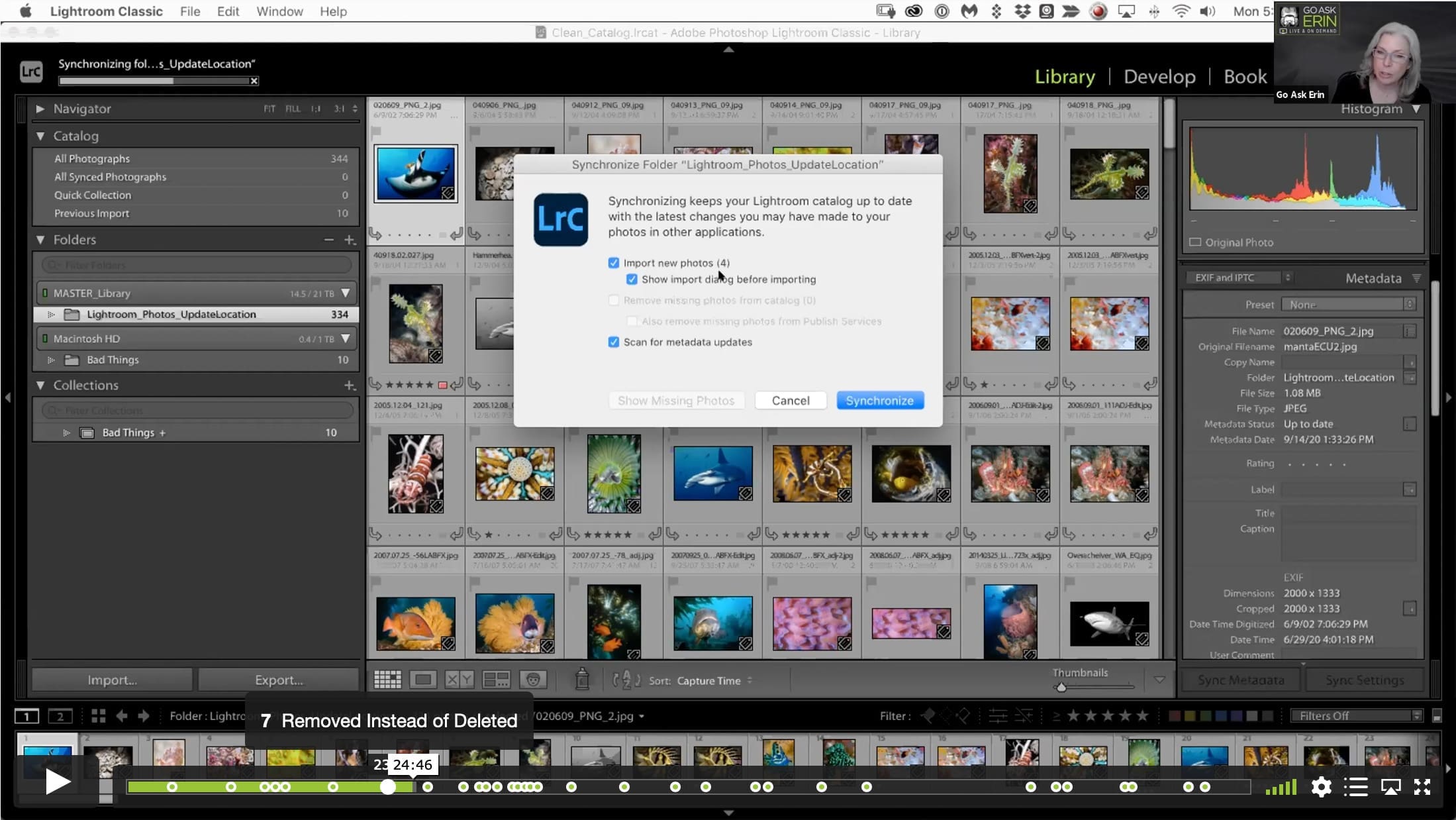
Task: Select the Painter spray can tool
Action: tap(582, 679)
